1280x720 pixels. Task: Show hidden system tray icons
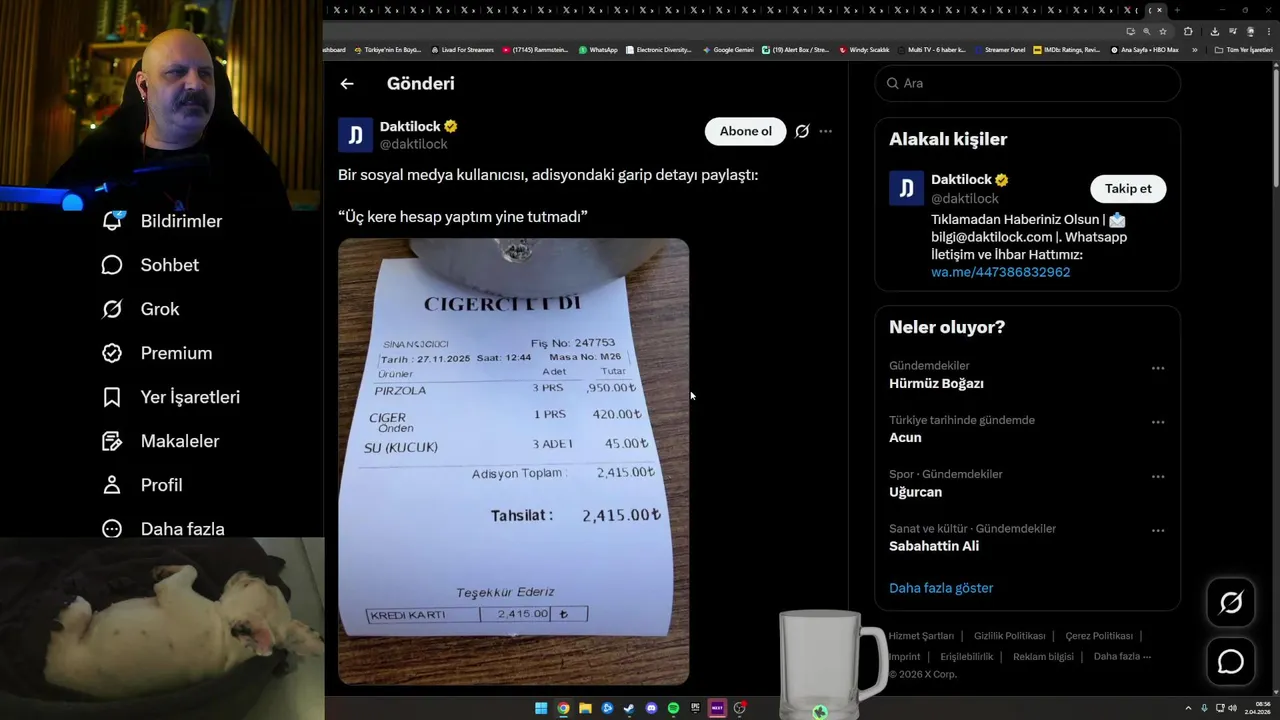(1188, 708)
